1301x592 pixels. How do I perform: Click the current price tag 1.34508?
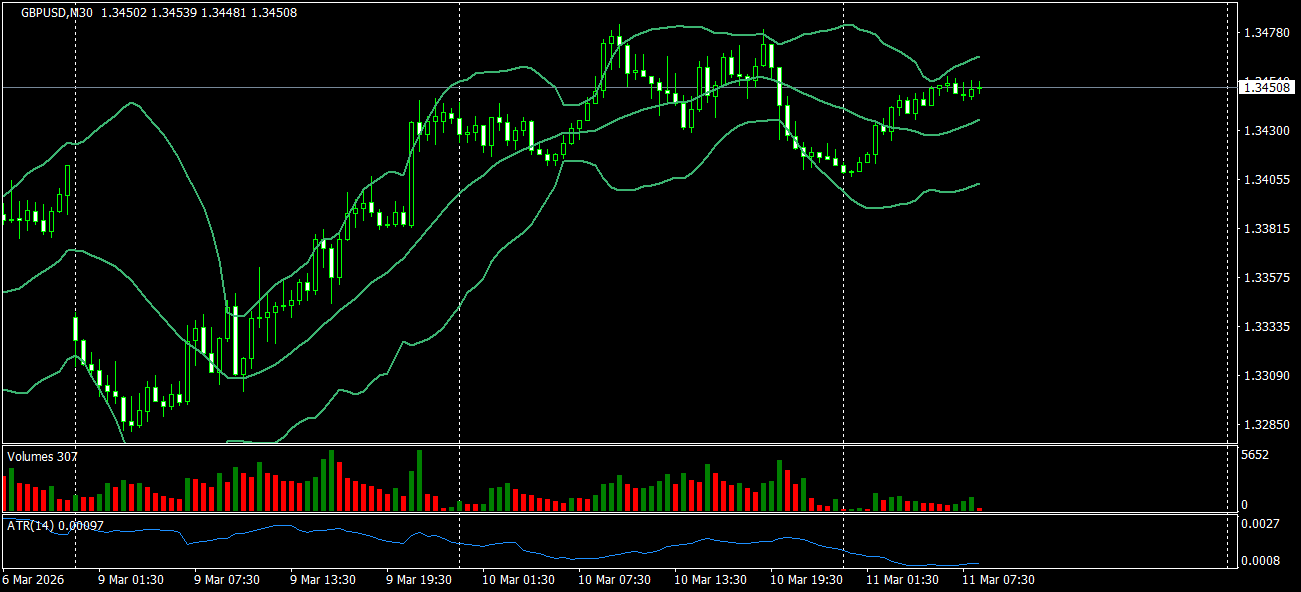(1265, 87)
